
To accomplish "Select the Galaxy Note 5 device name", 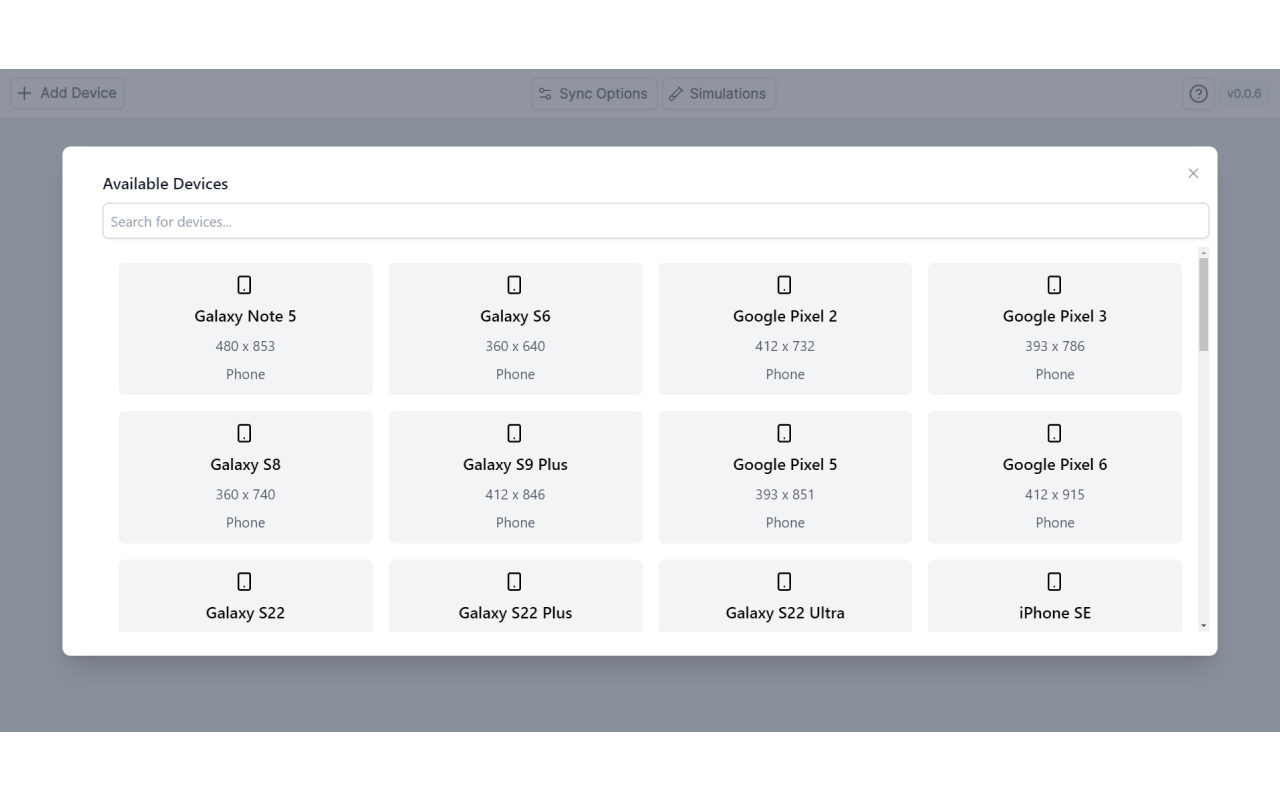I will pos(245,316).
